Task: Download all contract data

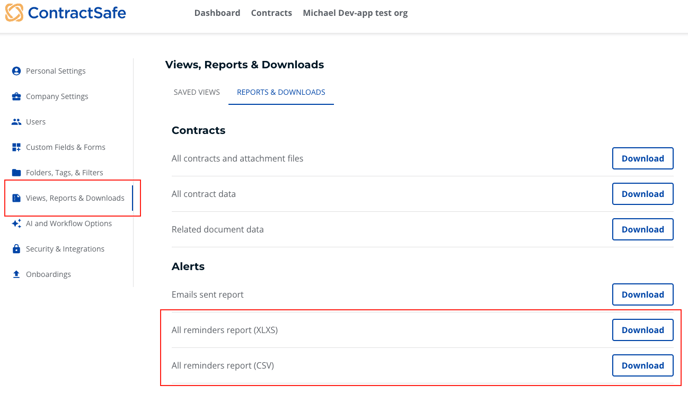Action: coord(643,194)
